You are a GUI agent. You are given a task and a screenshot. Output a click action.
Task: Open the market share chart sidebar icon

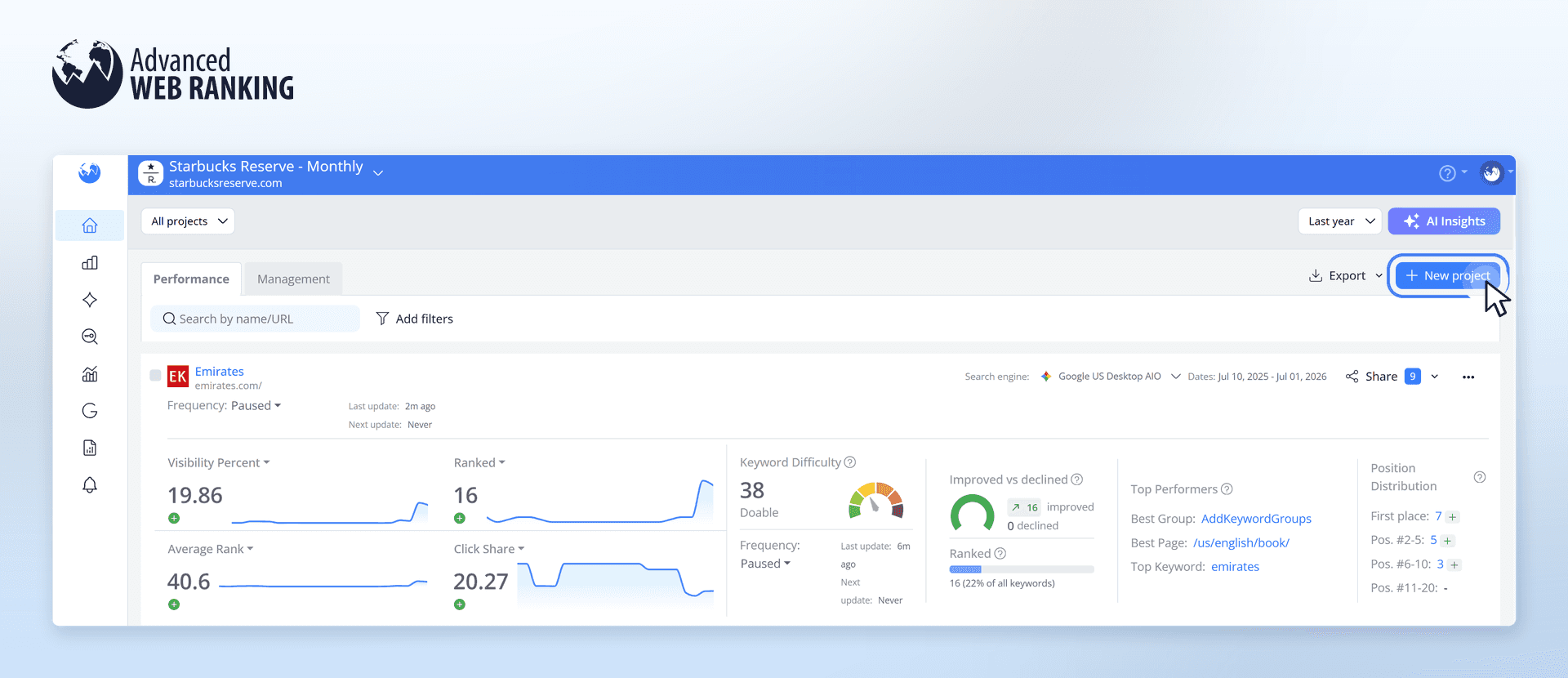coord(90,374)
